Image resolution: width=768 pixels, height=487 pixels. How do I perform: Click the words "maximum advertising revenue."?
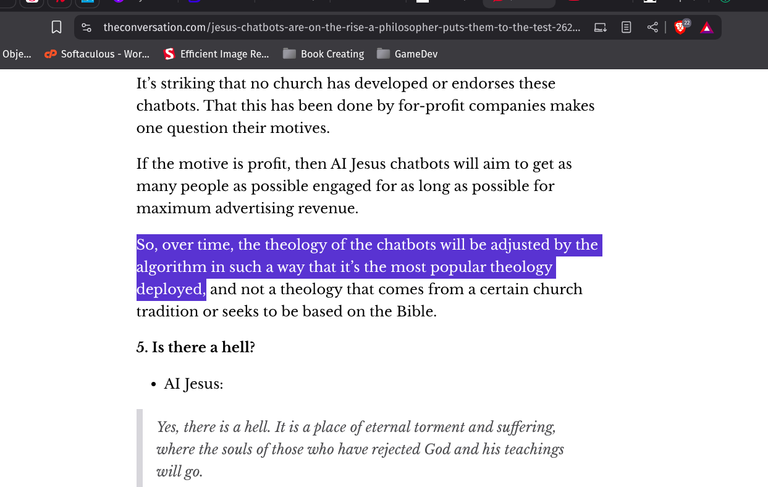[247, 208]
